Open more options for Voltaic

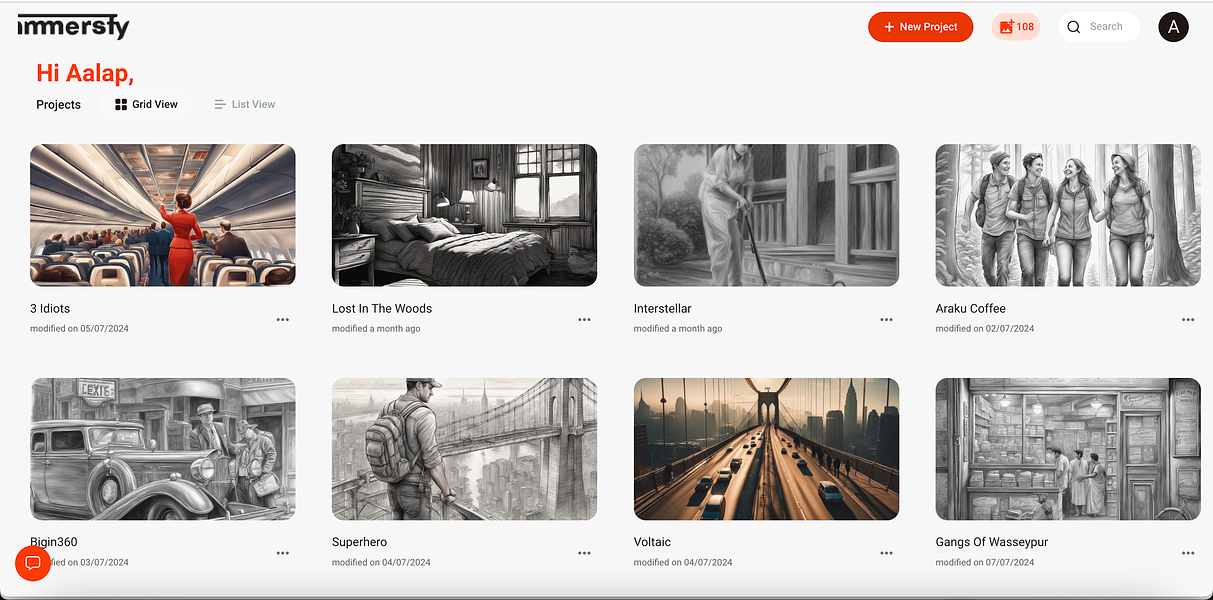click(x=887, y=553)
